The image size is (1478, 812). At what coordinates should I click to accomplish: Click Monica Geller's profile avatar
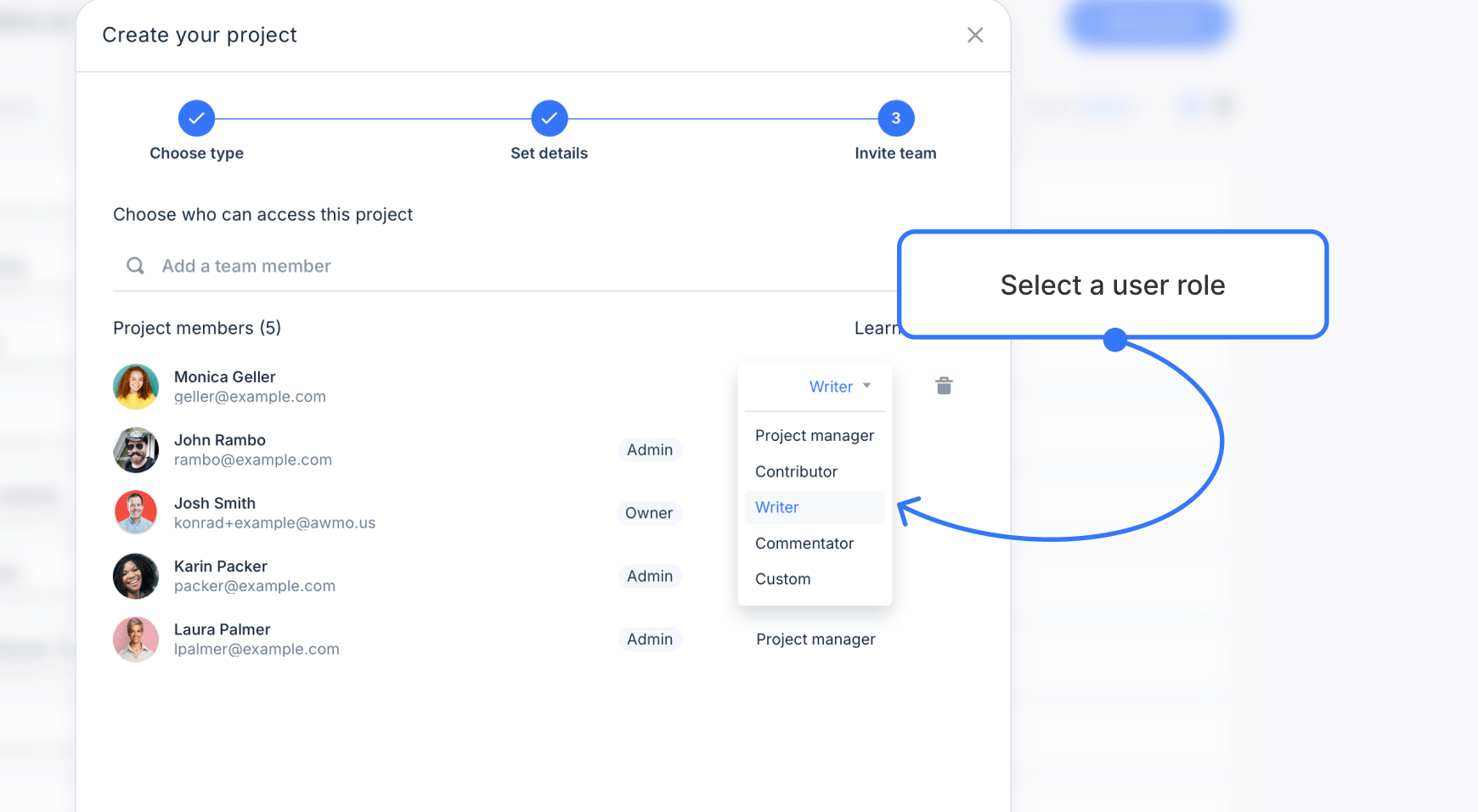pos(135,386)
